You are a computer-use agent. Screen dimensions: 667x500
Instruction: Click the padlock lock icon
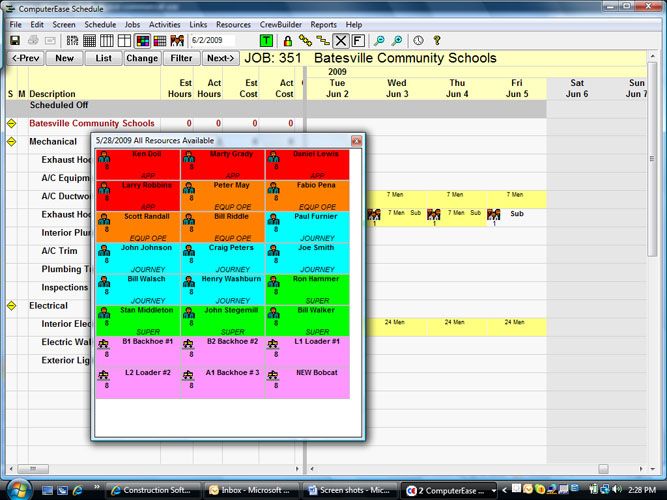(288, 40)
